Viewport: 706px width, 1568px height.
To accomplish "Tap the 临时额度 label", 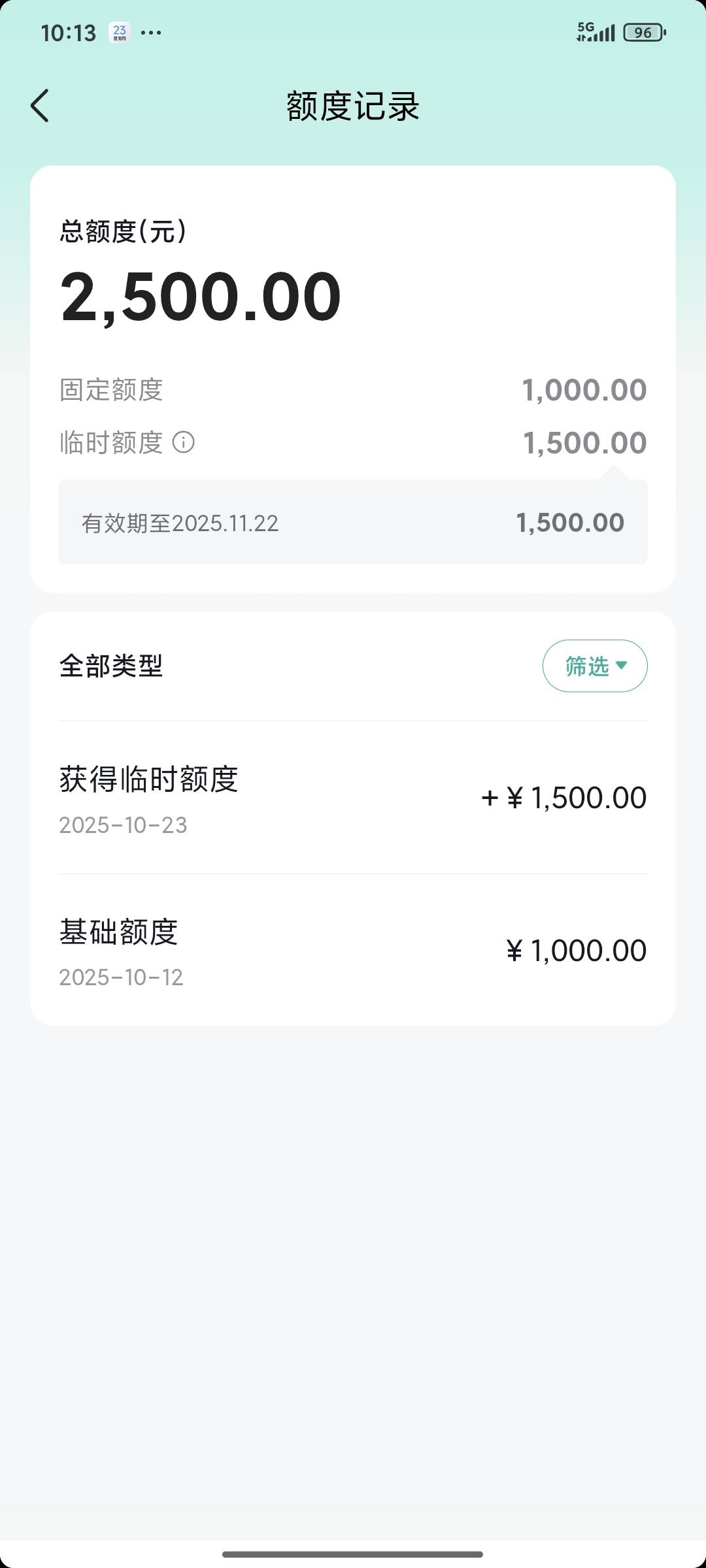I will 111,442.
